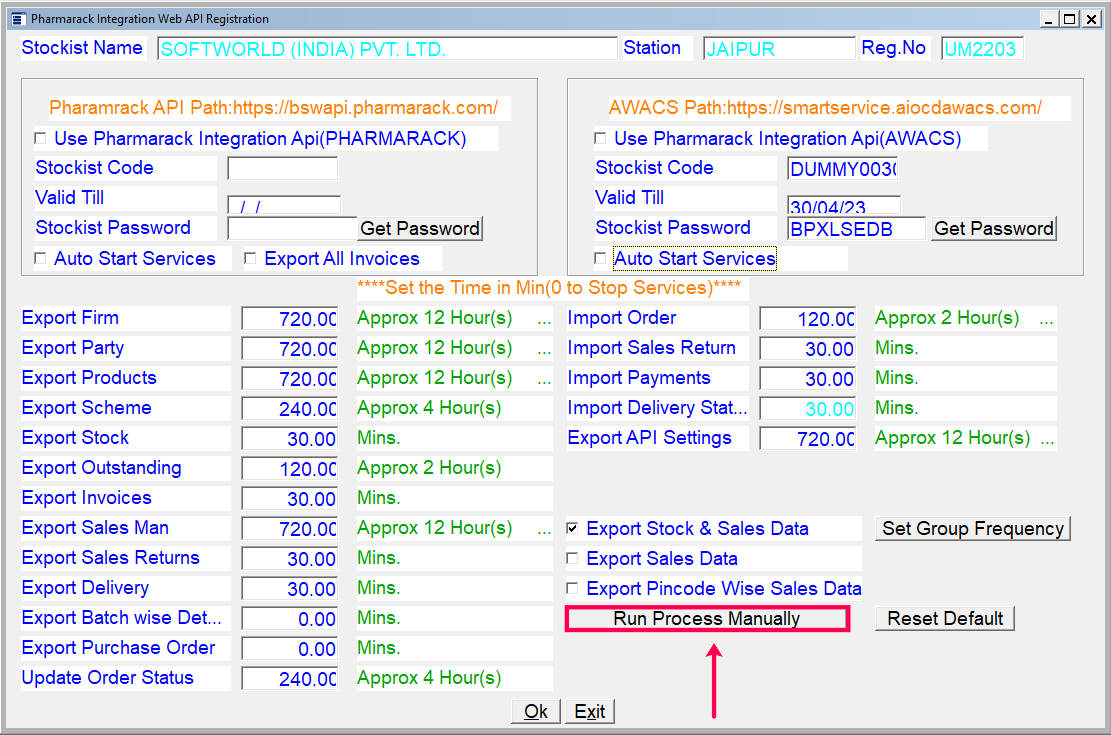
Task: Close the Pharmarack registration window
Action: coord(1092,19)
